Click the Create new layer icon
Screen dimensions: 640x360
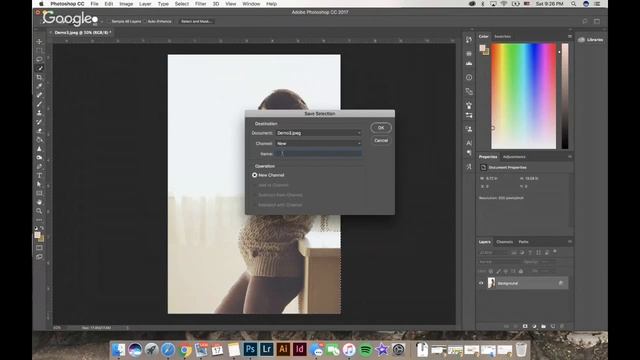[553, 327]
